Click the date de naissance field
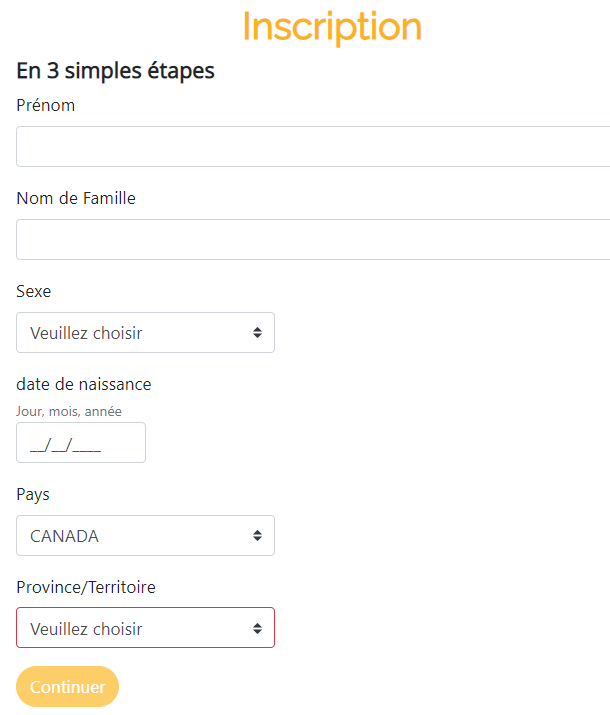 click(x=81, y=442)
